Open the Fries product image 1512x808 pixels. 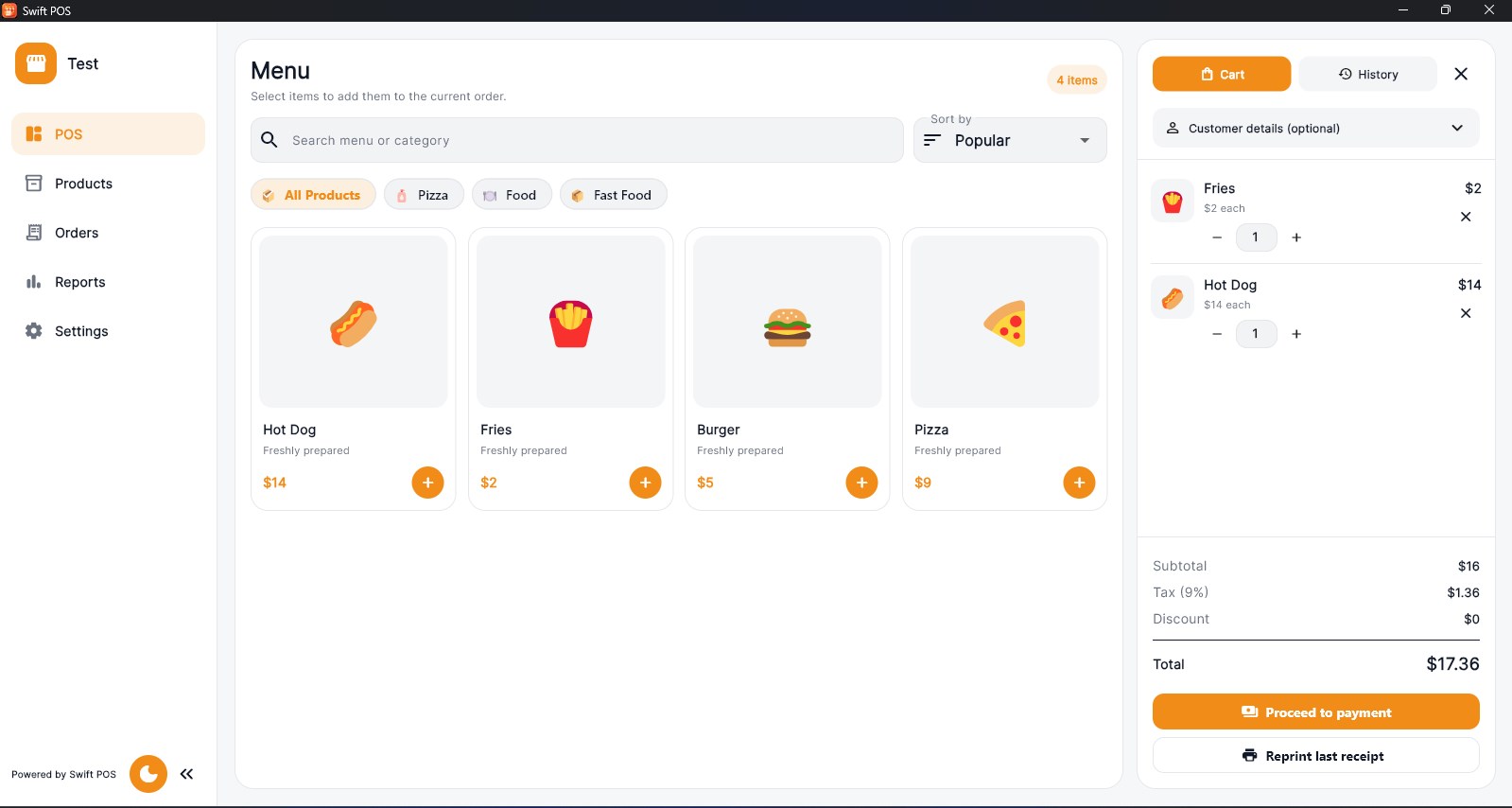click(571, 322)
